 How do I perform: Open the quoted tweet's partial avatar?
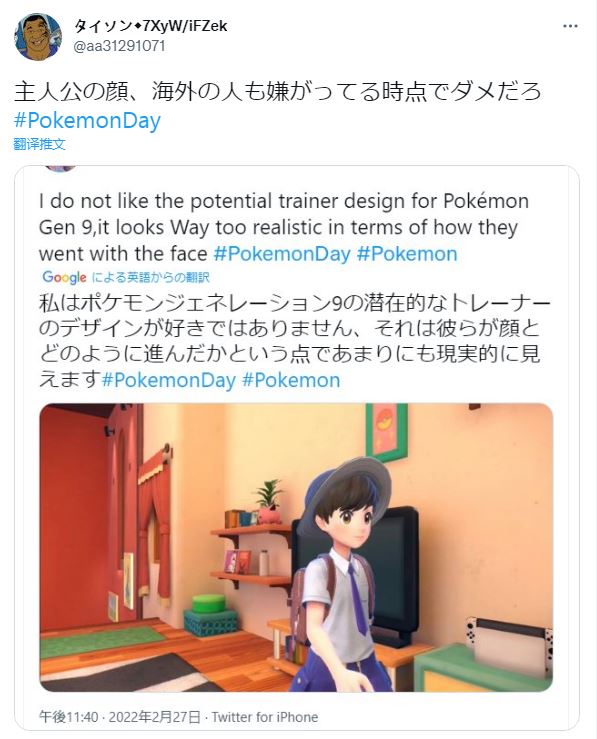[60, 168]
